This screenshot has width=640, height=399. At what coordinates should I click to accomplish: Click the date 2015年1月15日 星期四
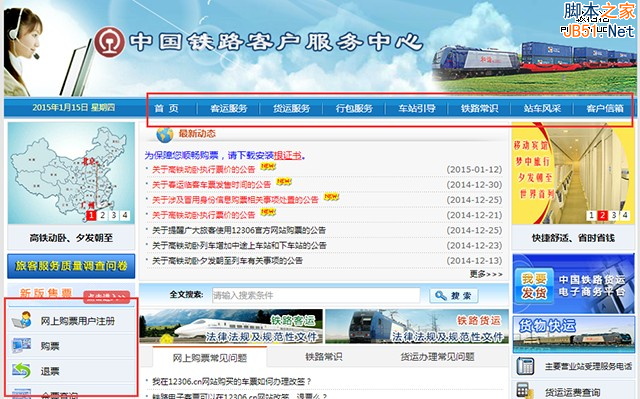coord(73,108)
